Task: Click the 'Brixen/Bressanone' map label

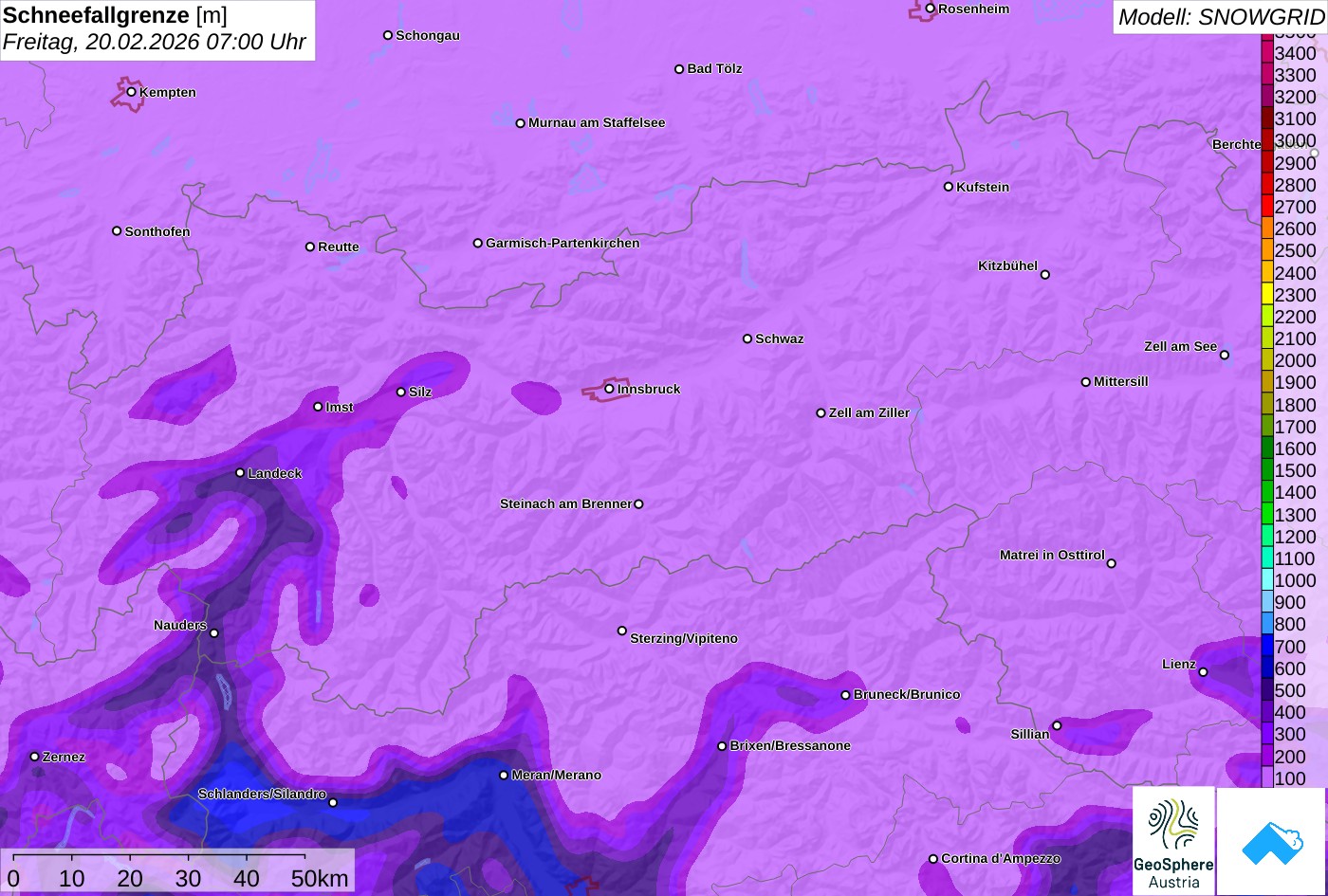Action: pyautogui.click(x=790, y=745)
